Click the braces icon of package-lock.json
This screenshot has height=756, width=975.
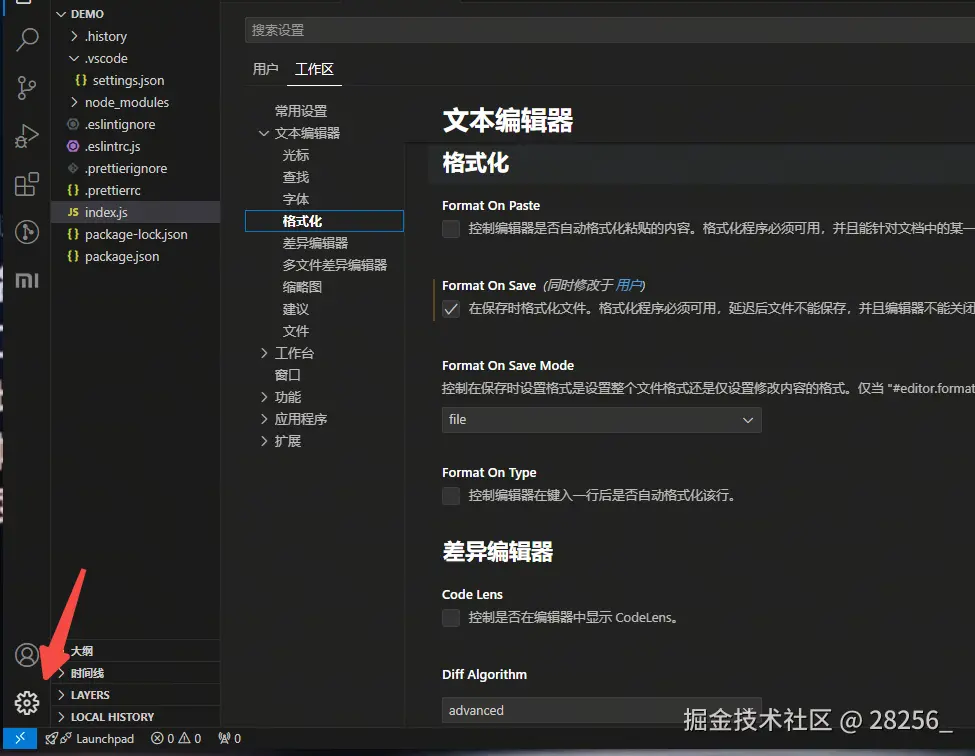73,234
